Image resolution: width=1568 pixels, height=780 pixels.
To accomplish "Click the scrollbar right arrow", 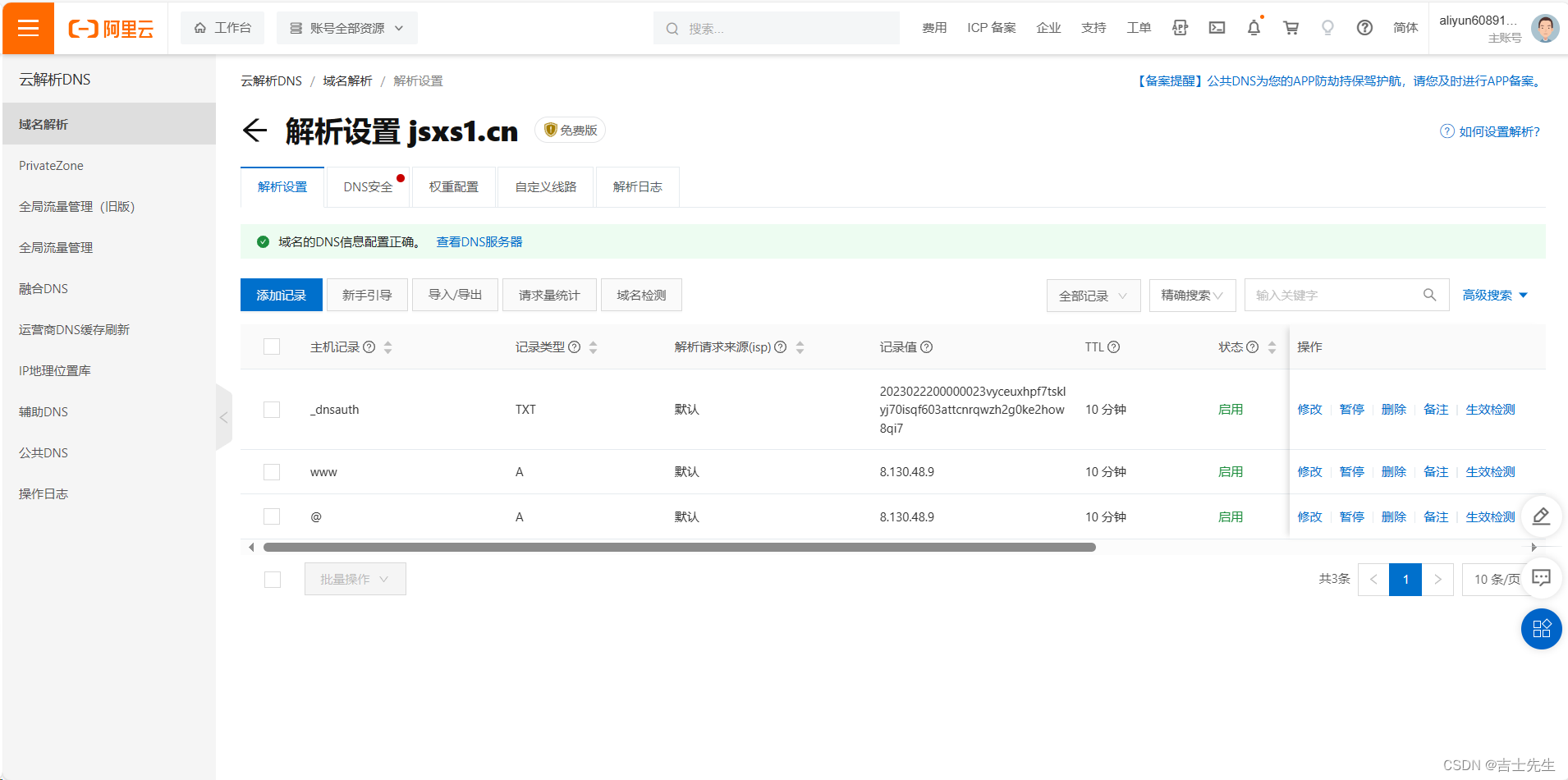I will pyautogui.click(x=1534, y=547).
